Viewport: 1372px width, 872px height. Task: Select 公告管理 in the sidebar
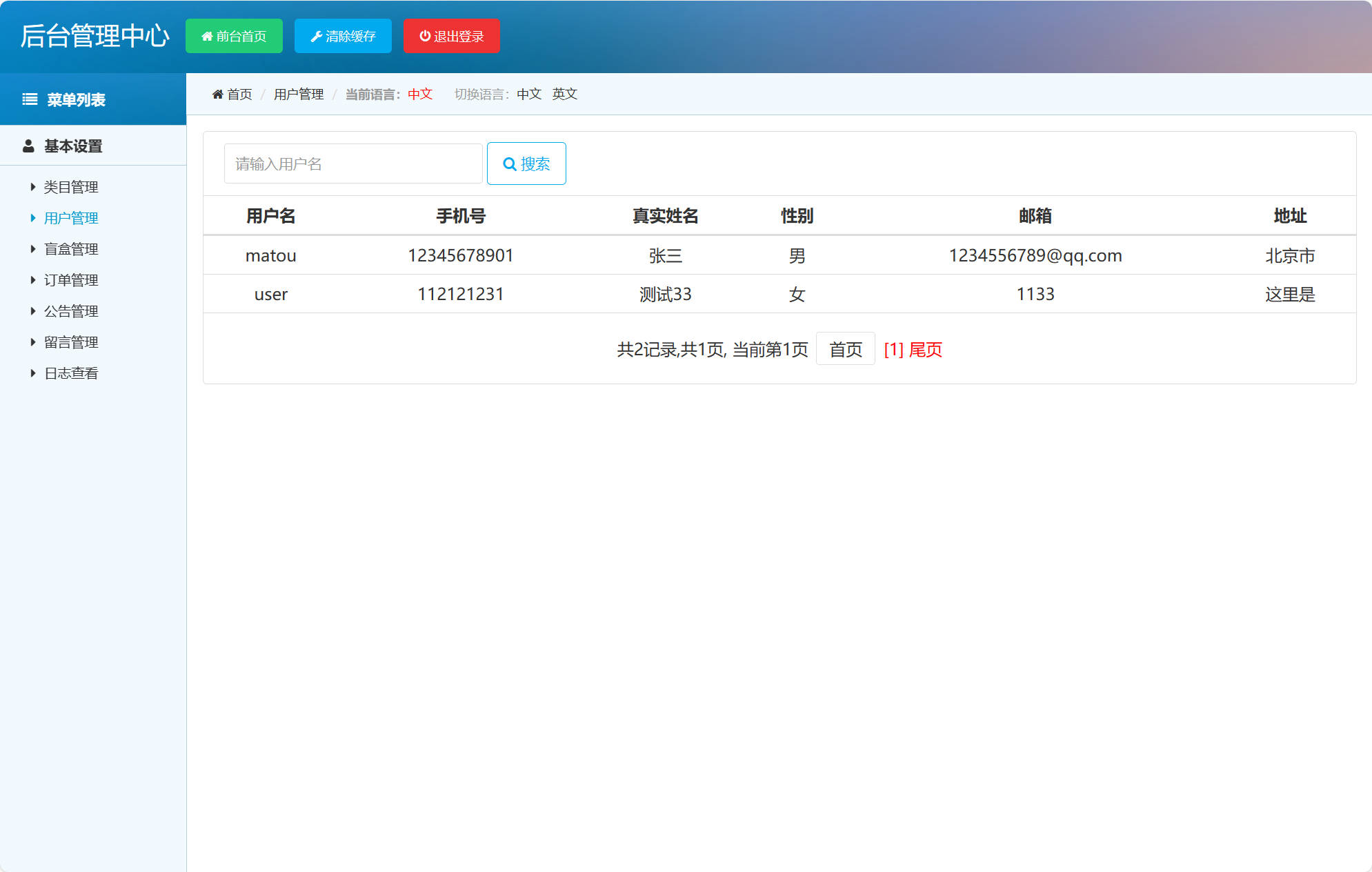71,310
